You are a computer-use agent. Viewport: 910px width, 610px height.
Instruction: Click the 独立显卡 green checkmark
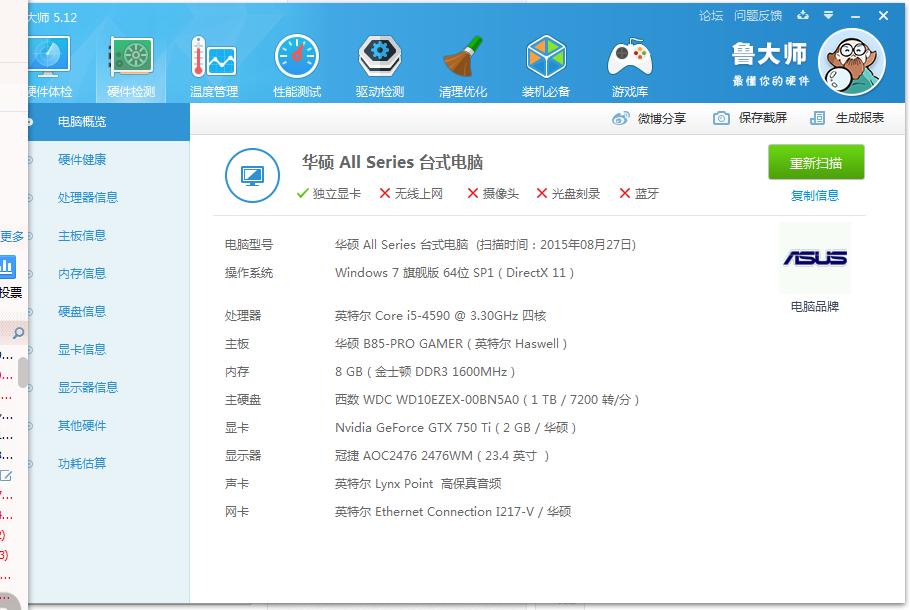(302, 193)
